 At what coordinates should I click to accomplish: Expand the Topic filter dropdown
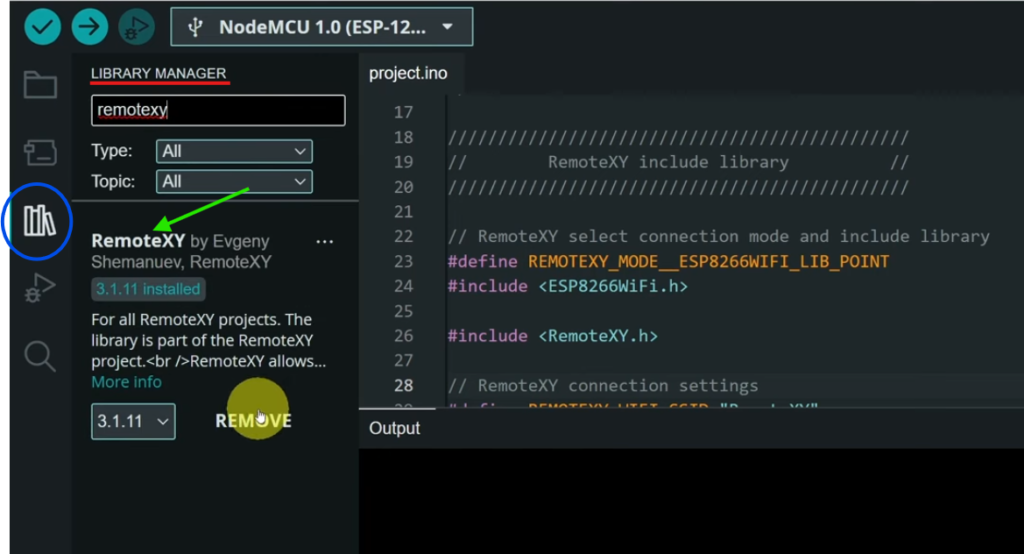(x=234, y=182)
